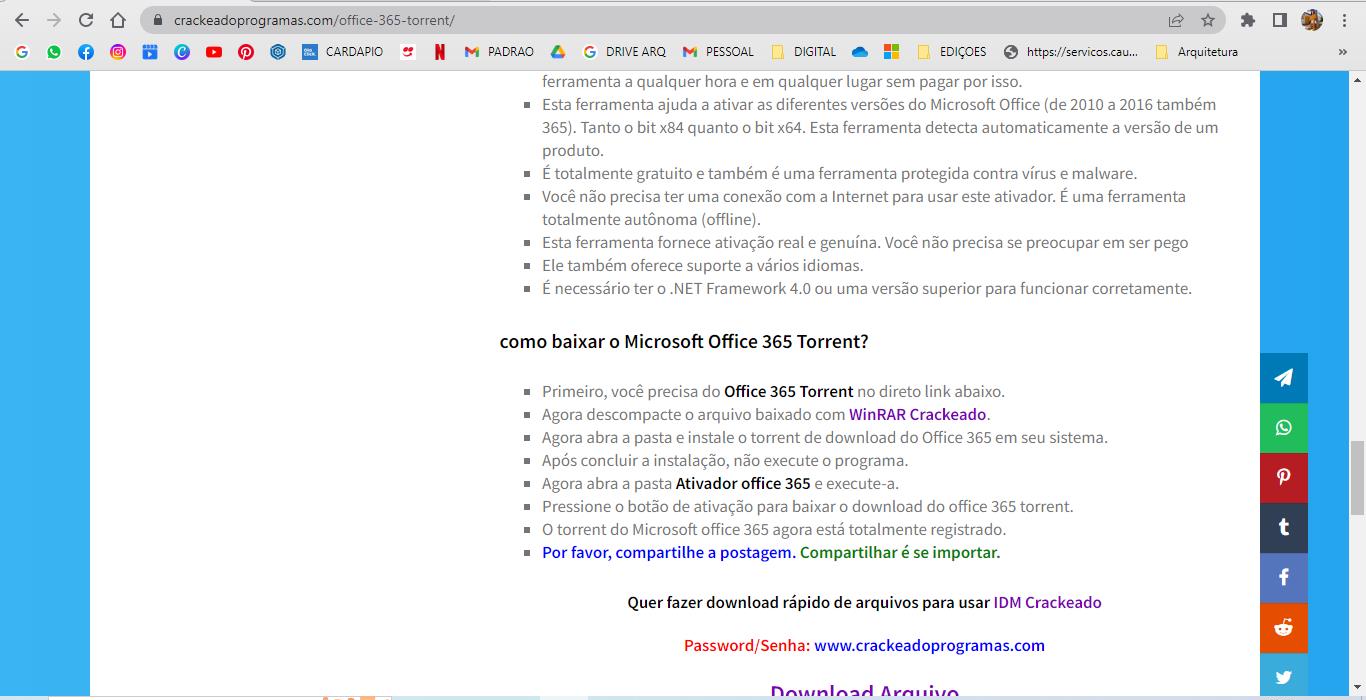This screenshot has width=1366, height=700.
Task: Share to Tumblr from the side panel
Action: 1283,528
